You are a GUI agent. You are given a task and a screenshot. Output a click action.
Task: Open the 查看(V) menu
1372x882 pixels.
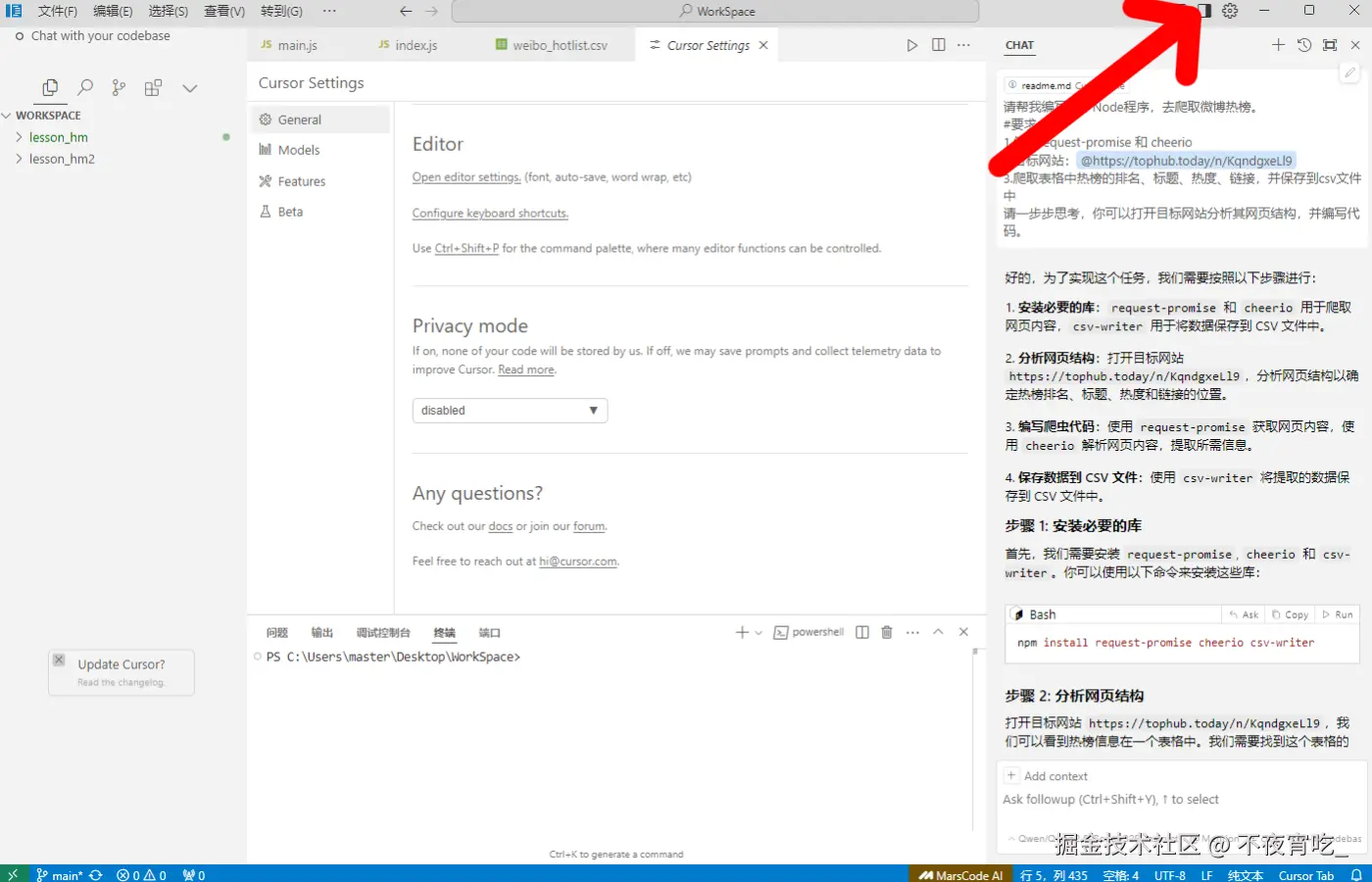click(224, 11)
